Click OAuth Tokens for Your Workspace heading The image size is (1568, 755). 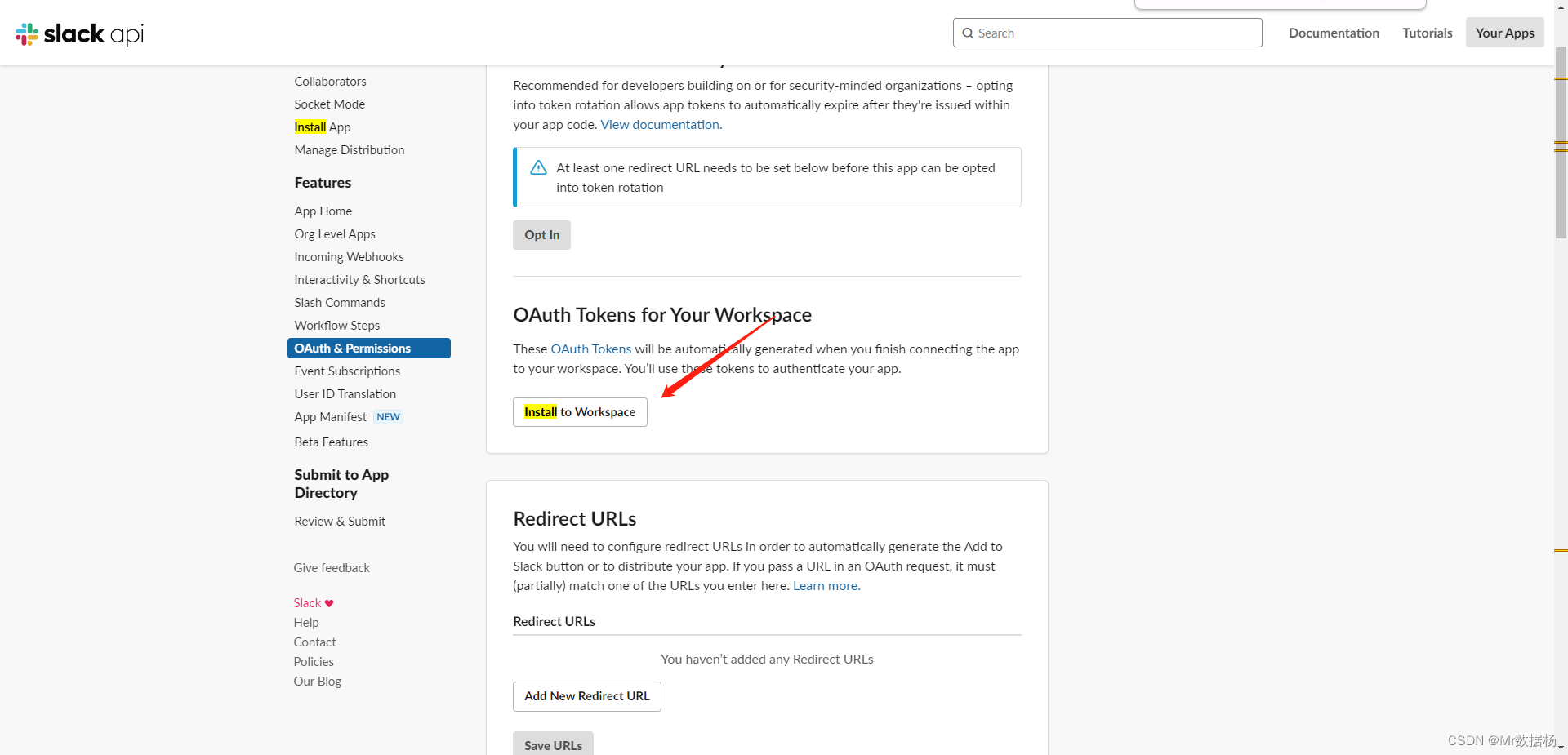662,315
